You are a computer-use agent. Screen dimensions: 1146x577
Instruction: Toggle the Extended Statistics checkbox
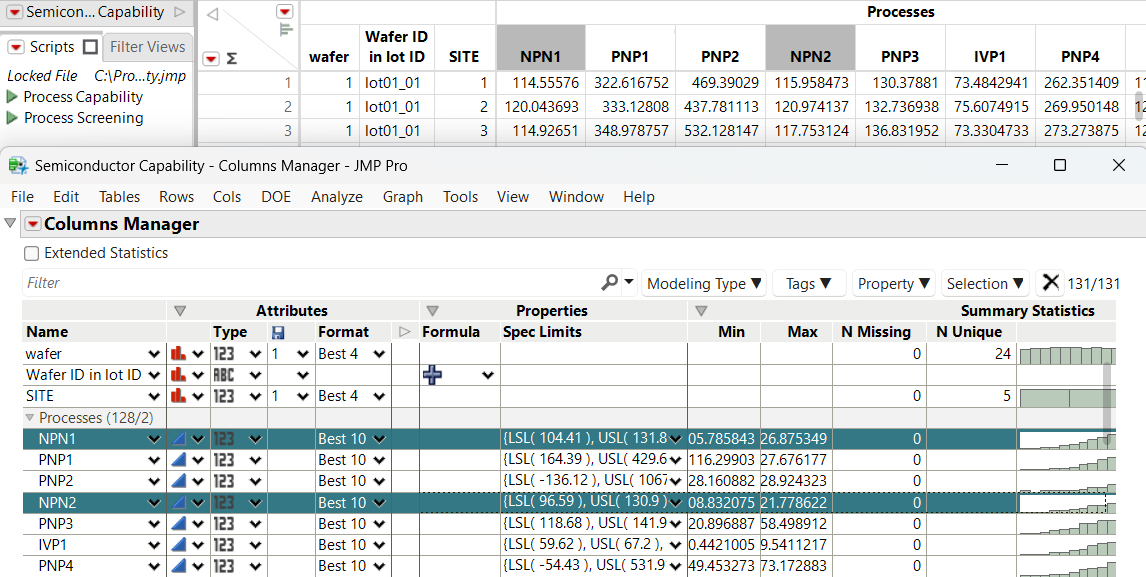[x=29, y=253]
